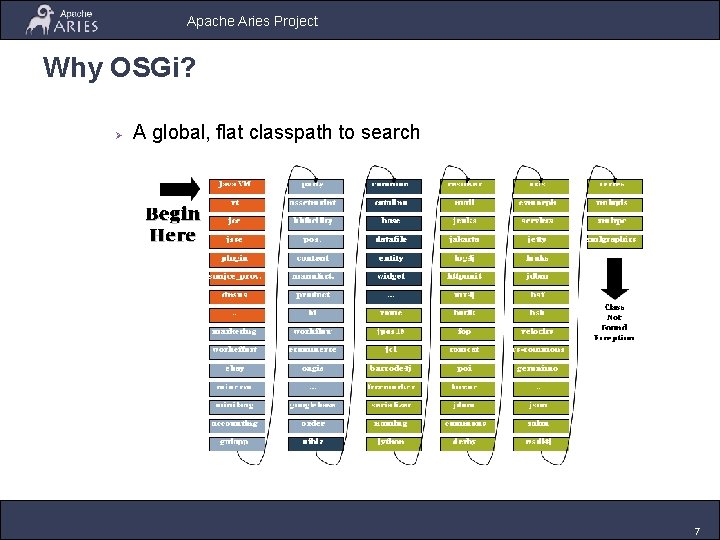Viewport: 720px width, 540px height.
Task: Click the bullet text 'A global, flat classpath to search'
Action: click(x=276, y=132)
